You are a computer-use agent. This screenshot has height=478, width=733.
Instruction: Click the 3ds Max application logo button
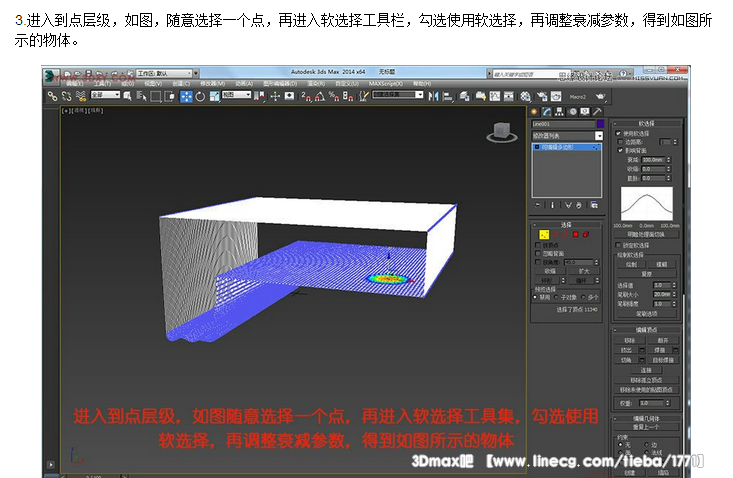(51, 76)
